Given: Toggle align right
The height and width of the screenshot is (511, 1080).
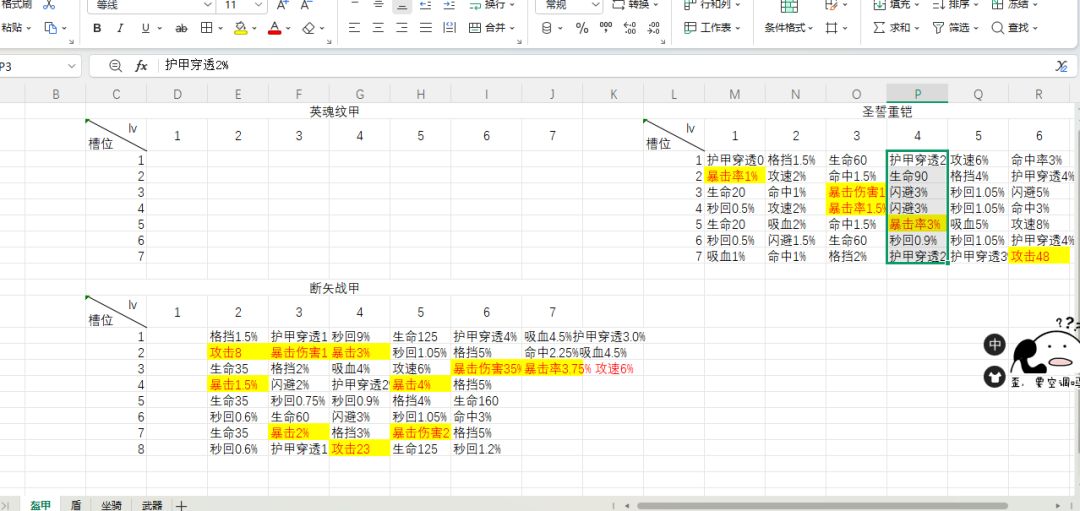Looking at the screenshot, I should [x=402, y=28].
